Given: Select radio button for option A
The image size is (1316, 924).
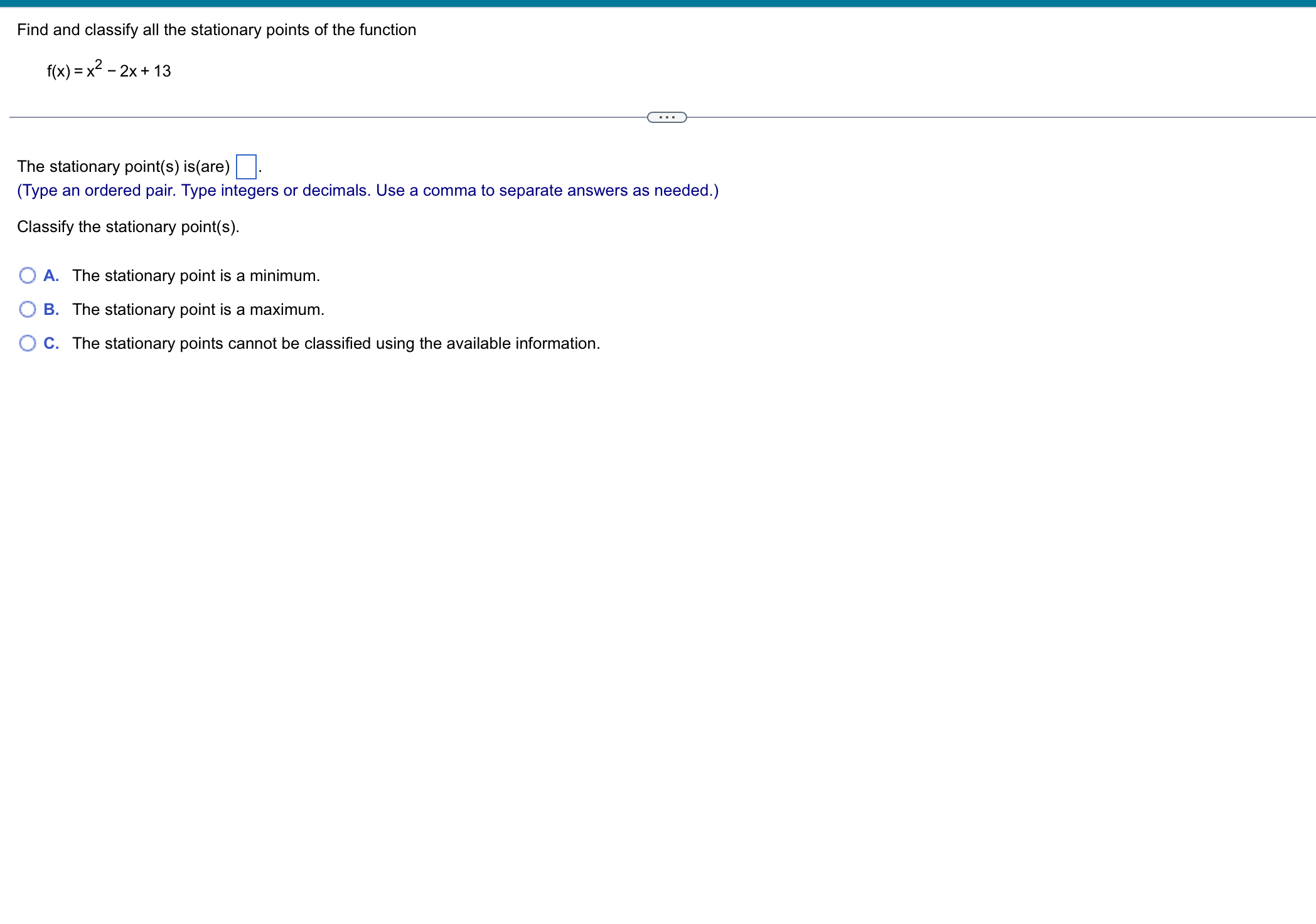Looking at the screenshot, I should (28, 275).
